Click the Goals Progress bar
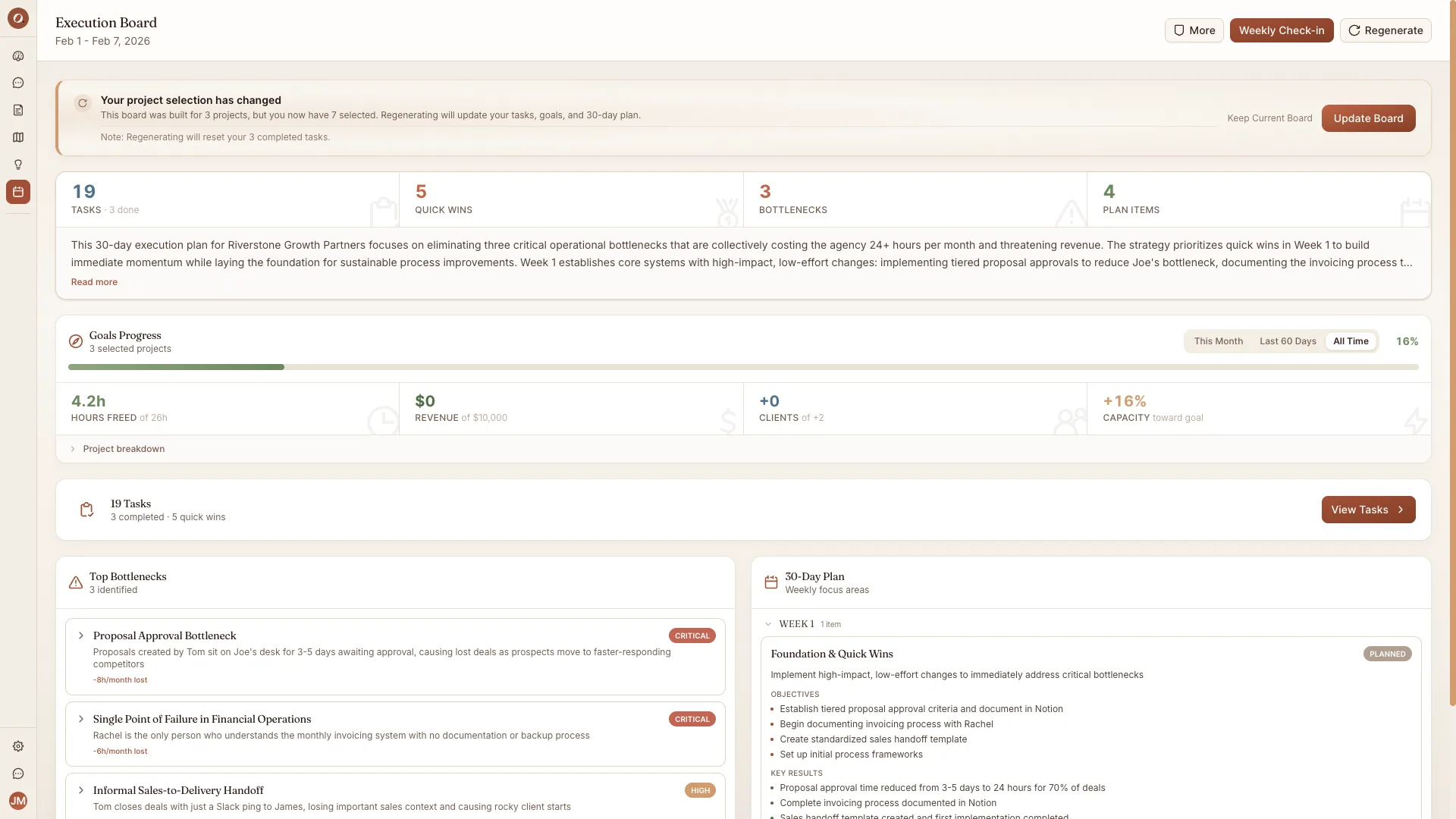1456x819 pixels. pyautogui.click(x=743, y=367)
